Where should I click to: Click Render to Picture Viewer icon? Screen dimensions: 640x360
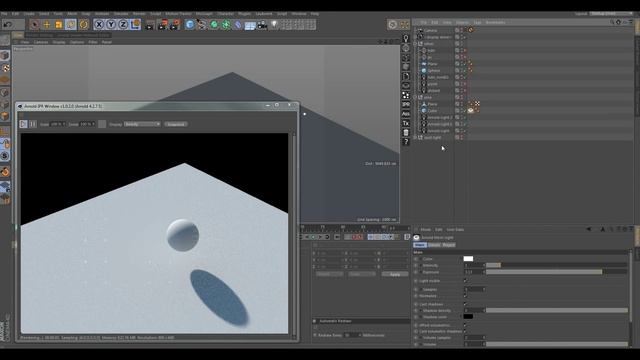pyautogui.click(x=163, y=25)
